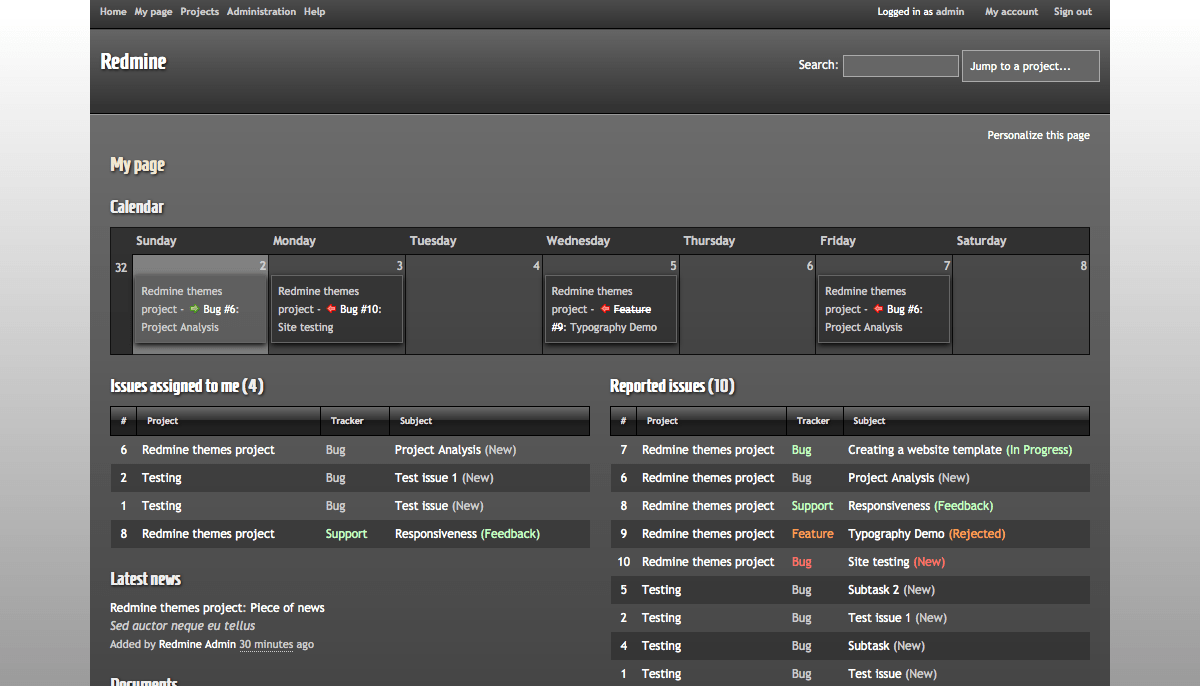Focus the Search input field
The height and width of the screenshot is (686, 1200).
click(x=901, y=66)
